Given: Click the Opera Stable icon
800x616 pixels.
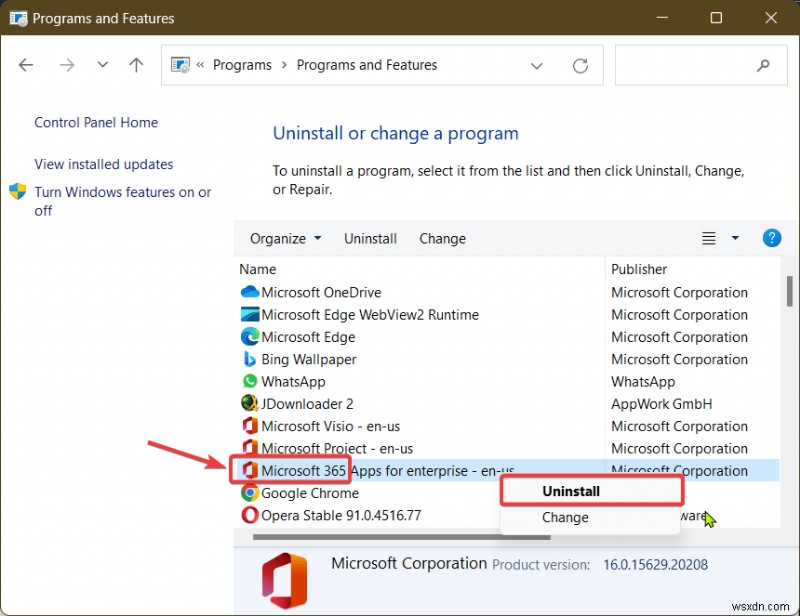Looking at the screenshot, I should tap(249, 514).
